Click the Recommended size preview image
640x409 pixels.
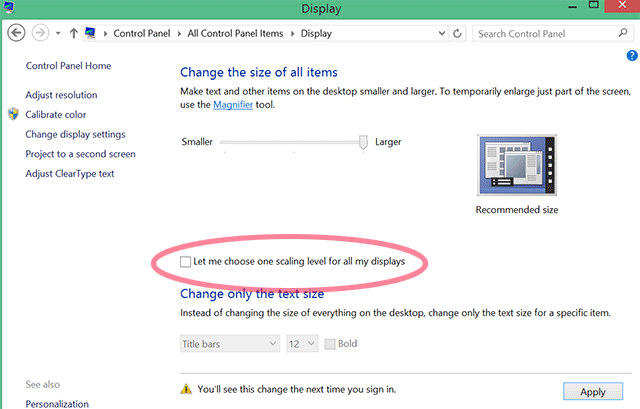pyautogui.click(x=517, y=165)
